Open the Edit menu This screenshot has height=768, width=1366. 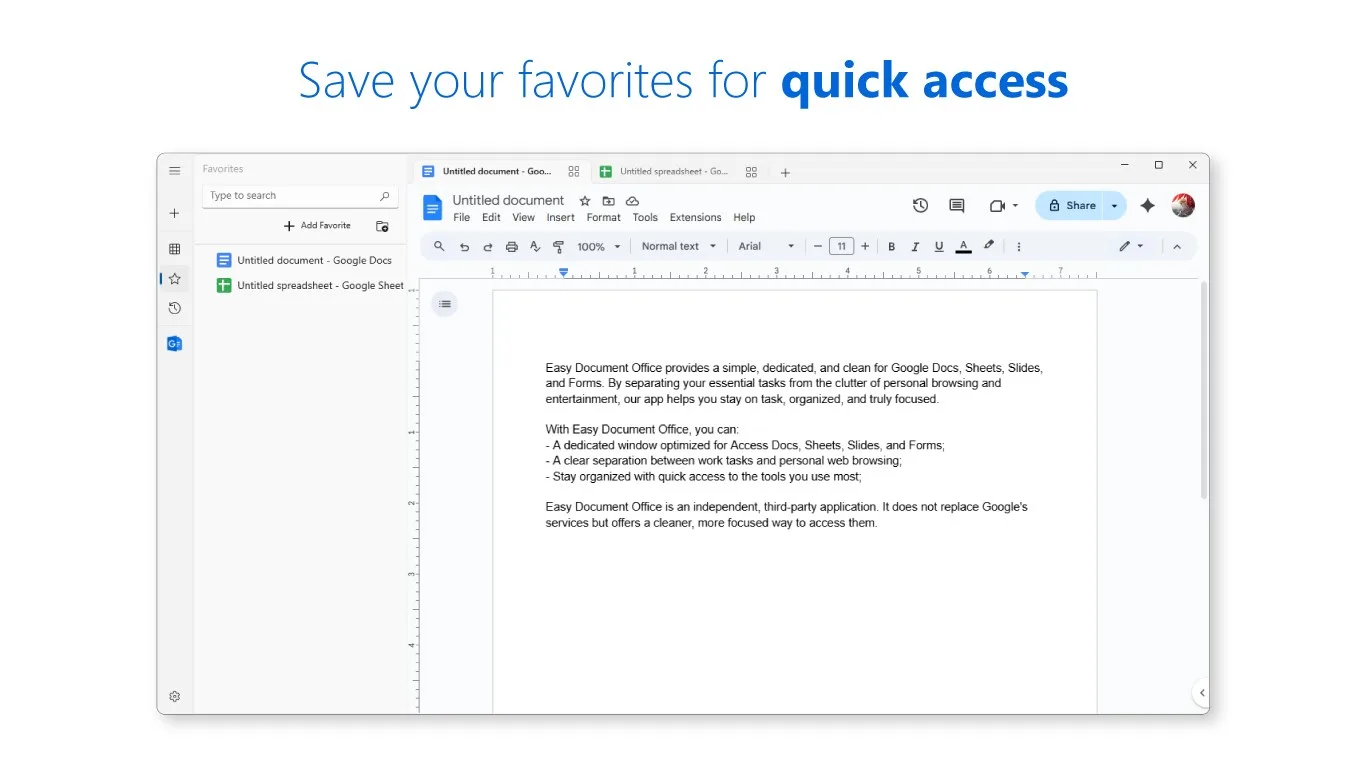pyautogui.click(x=491, y=217)
